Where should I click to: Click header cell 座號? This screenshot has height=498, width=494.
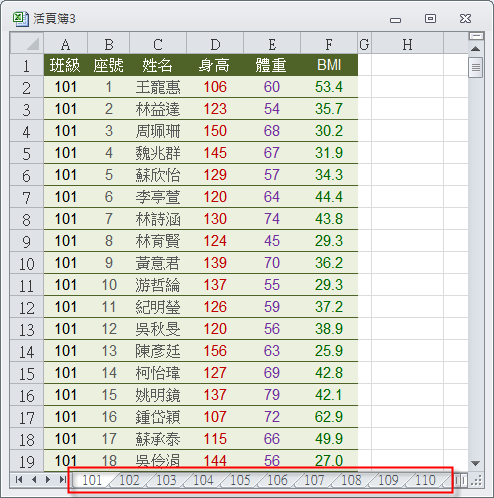click(x=109, y=65)
